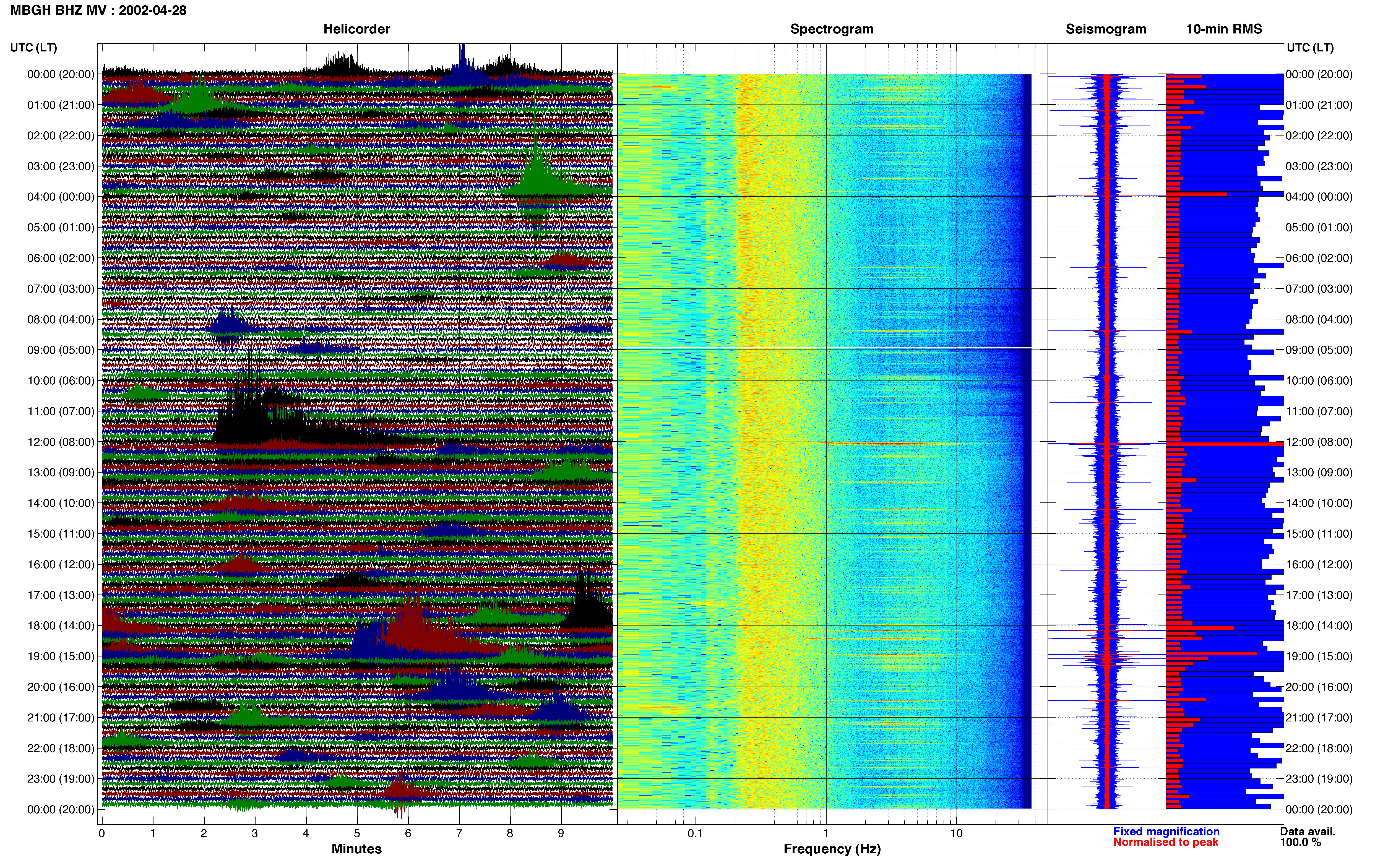Click the right 02:00 (22:00) time label

[1319, 135]
